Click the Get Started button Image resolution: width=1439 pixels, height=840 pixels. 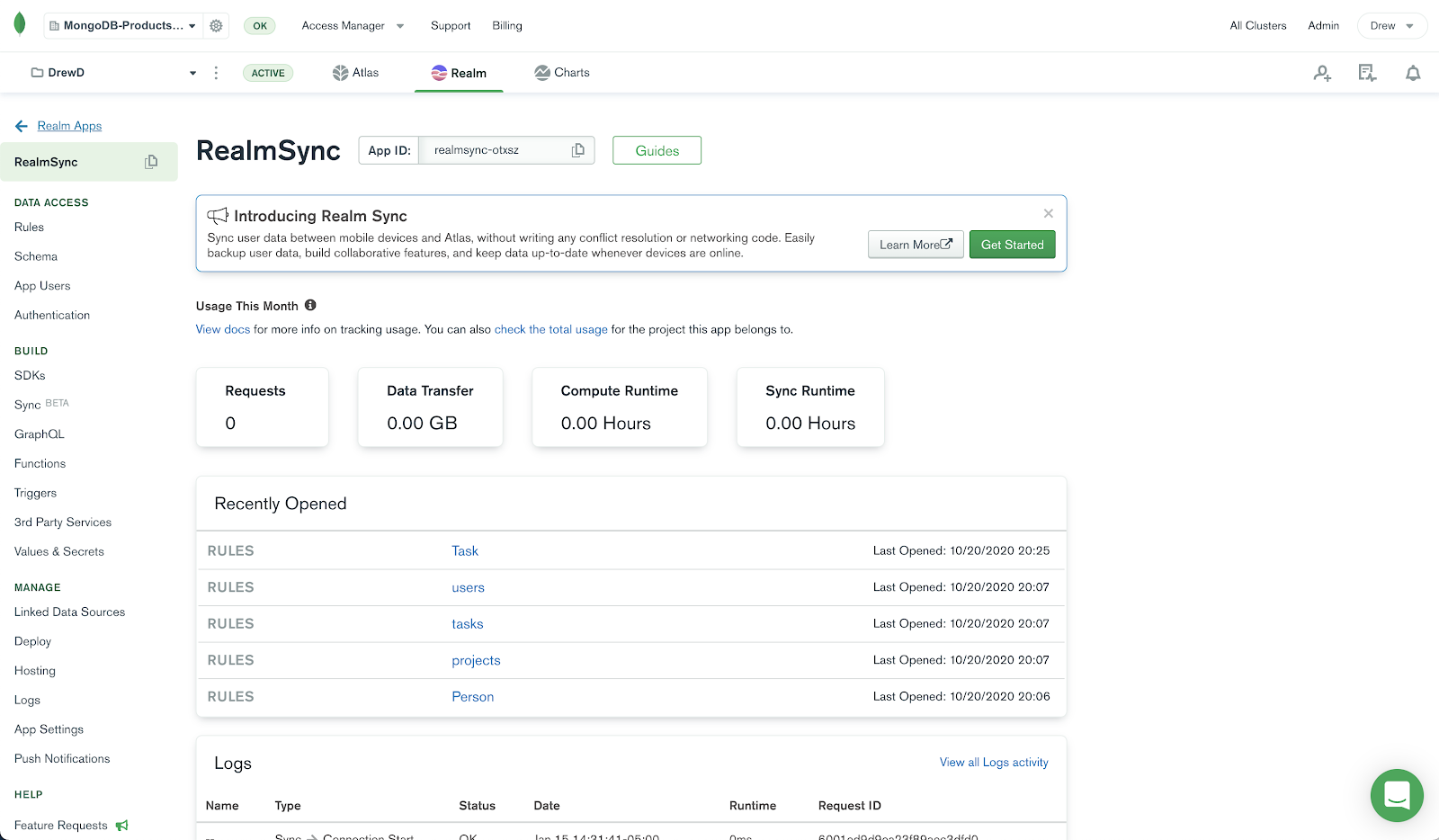[1012, 245]
